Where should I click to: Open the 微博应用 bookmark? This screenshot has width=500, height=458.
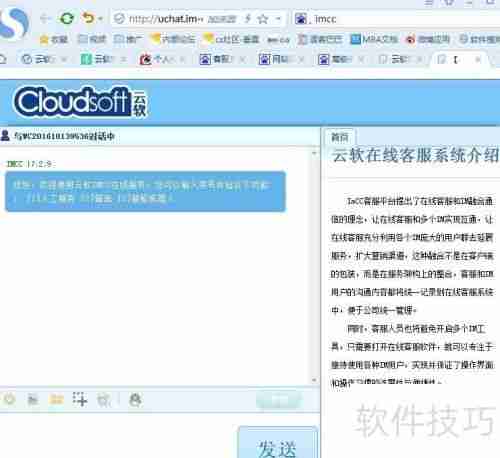428,40
